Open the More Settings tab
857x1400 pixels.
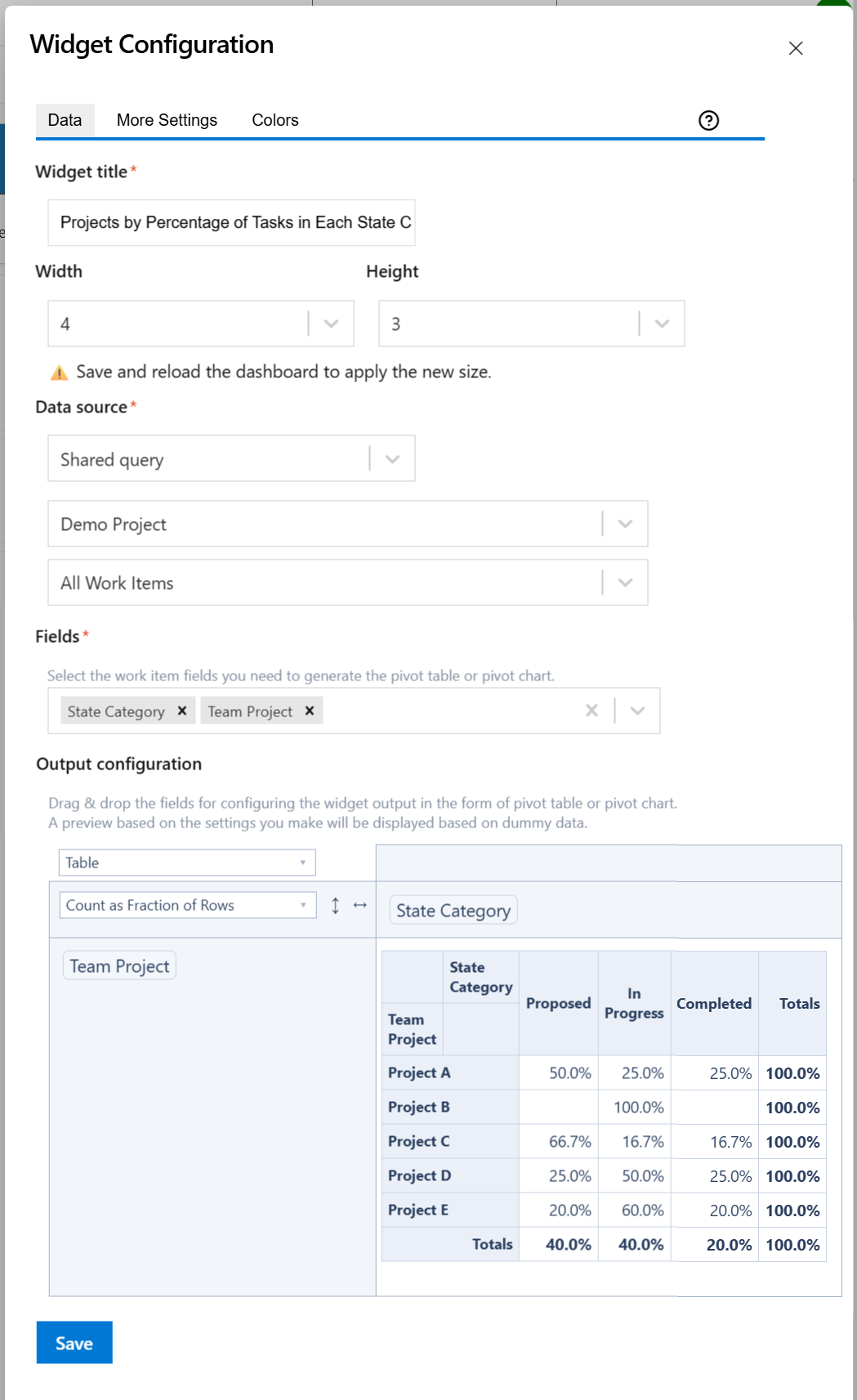coord(167,120)
